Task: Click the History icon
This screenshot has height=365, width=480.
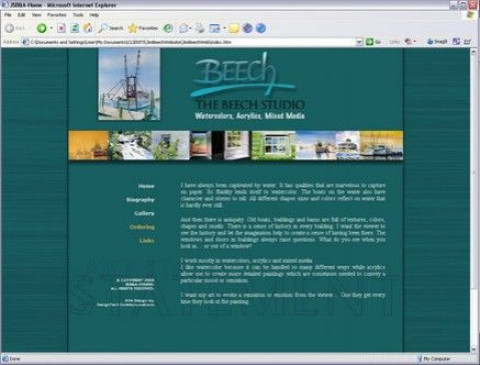Action: (x=168, y=28)
